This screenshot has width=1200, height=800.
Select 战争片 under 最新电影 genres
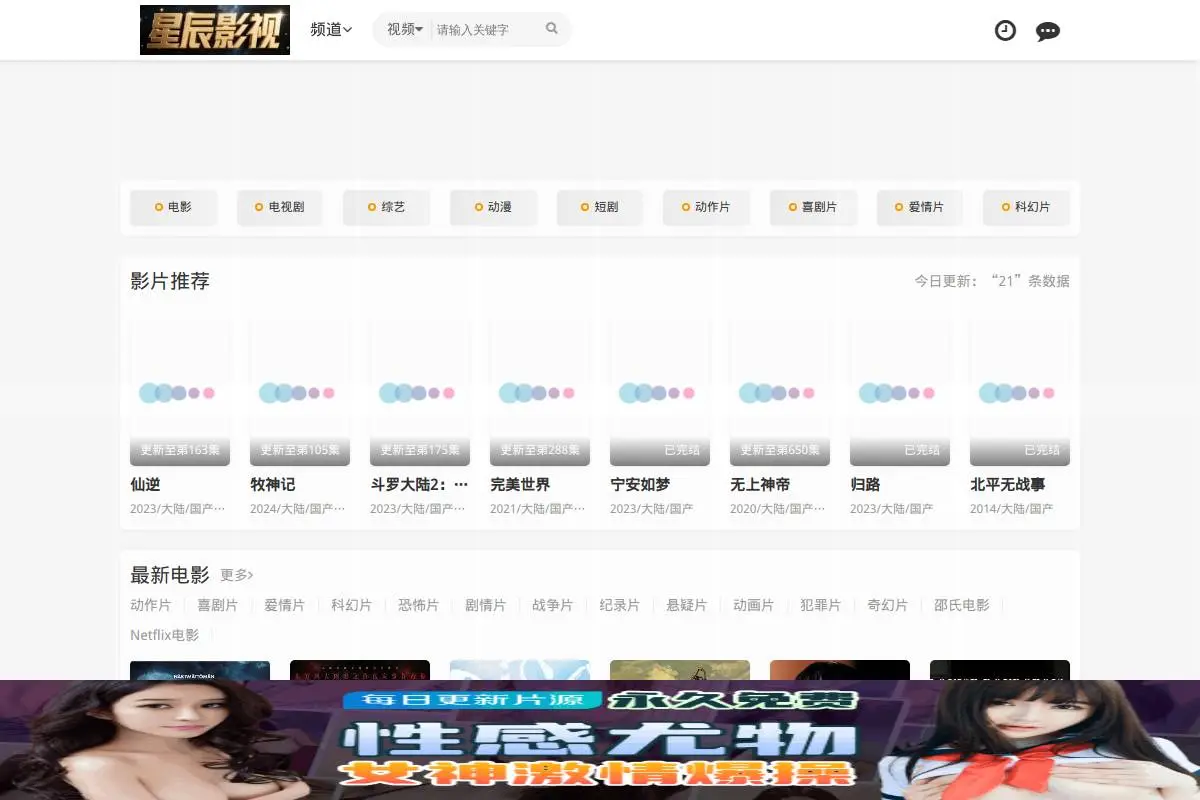pos(552,605)
